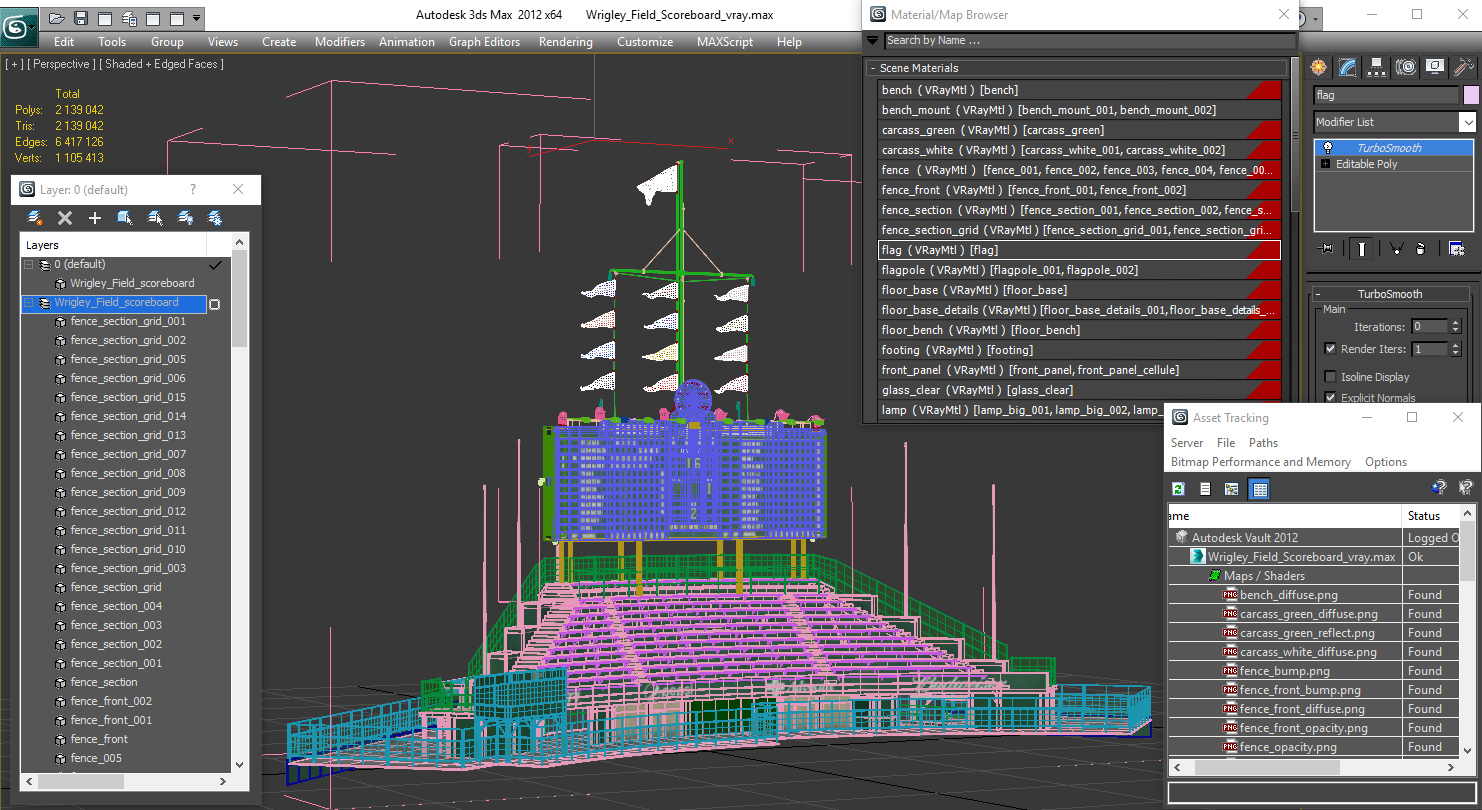The image size is (1482, 810).
Task: Open Material/Map Browser options arrow
Action: 872,41
